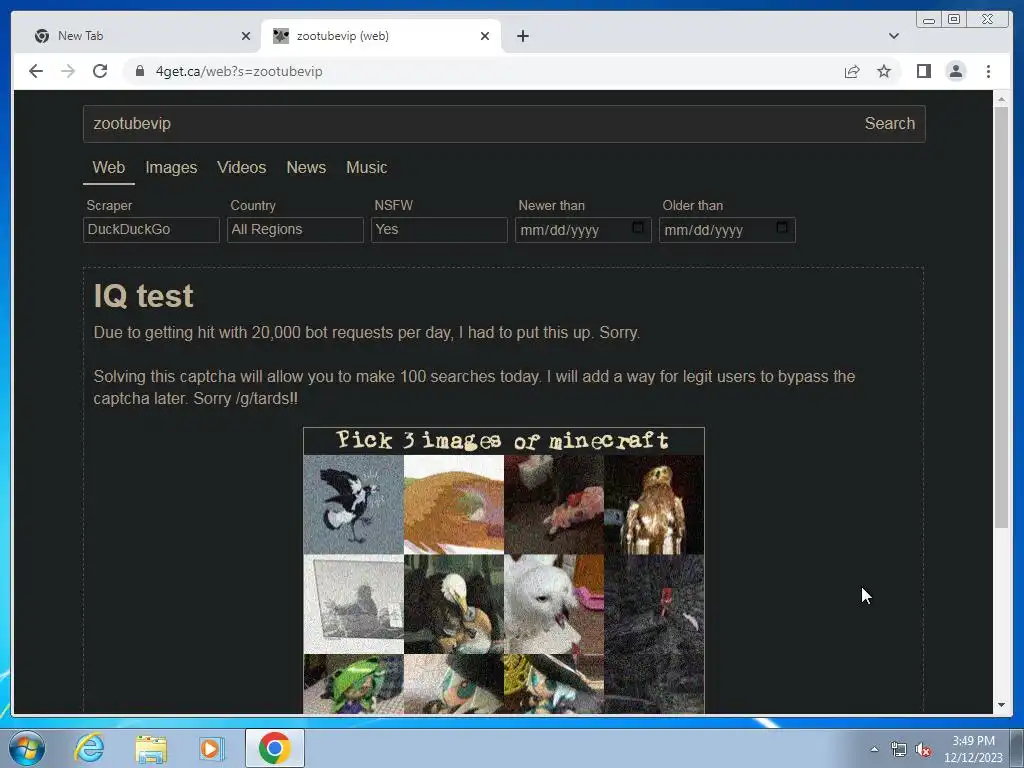View site information via the lock icon
1024x768 pixels.
pos(140,71)
